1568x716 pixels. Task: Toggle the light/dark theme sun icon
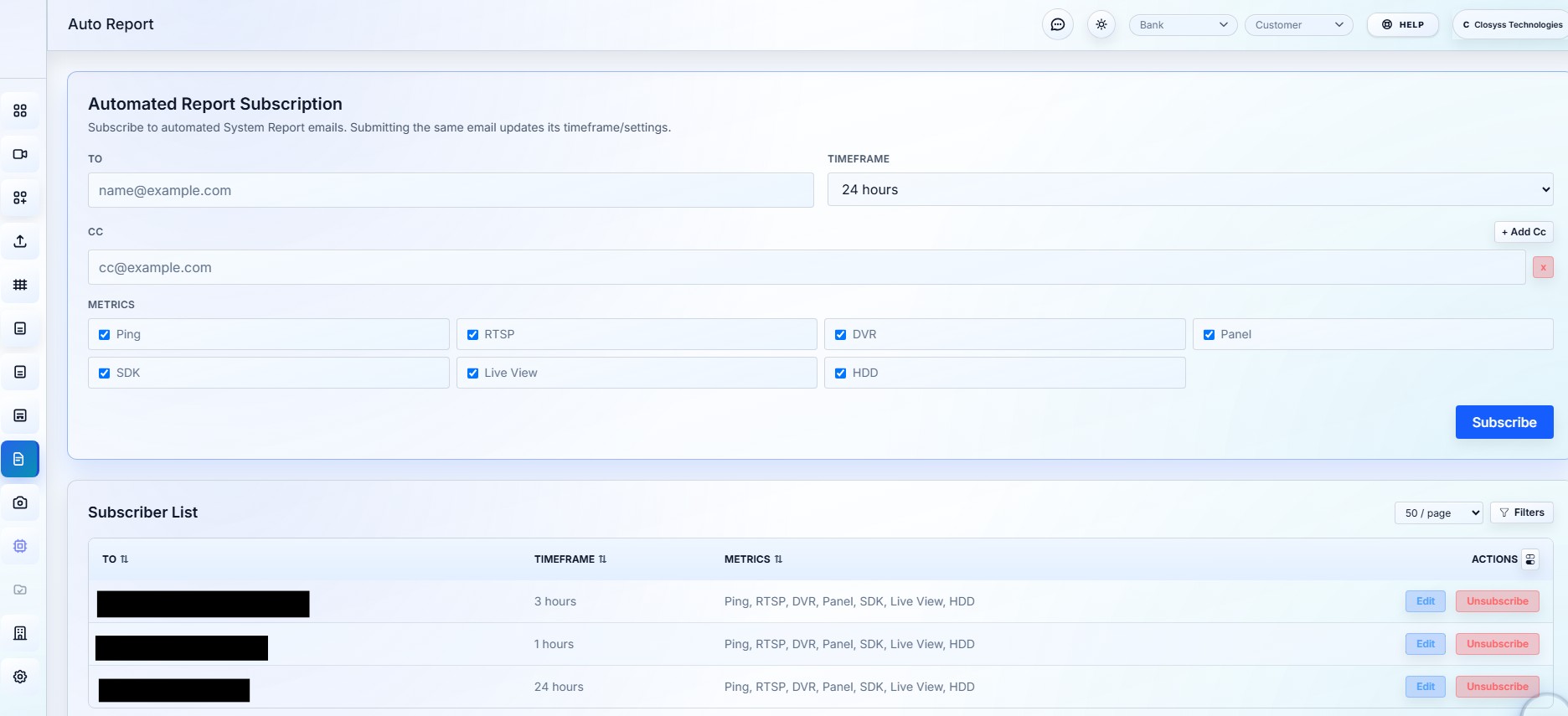(1101, 24)
